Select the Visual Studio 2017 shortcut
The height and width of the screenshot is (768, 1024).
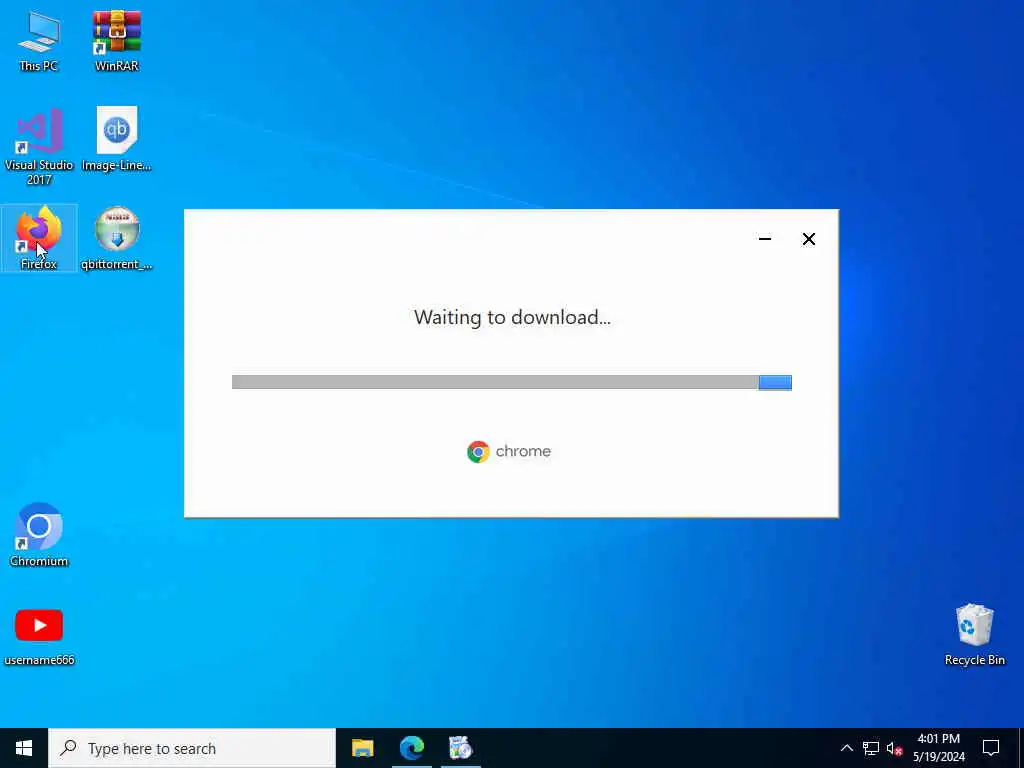click(39, 146)
